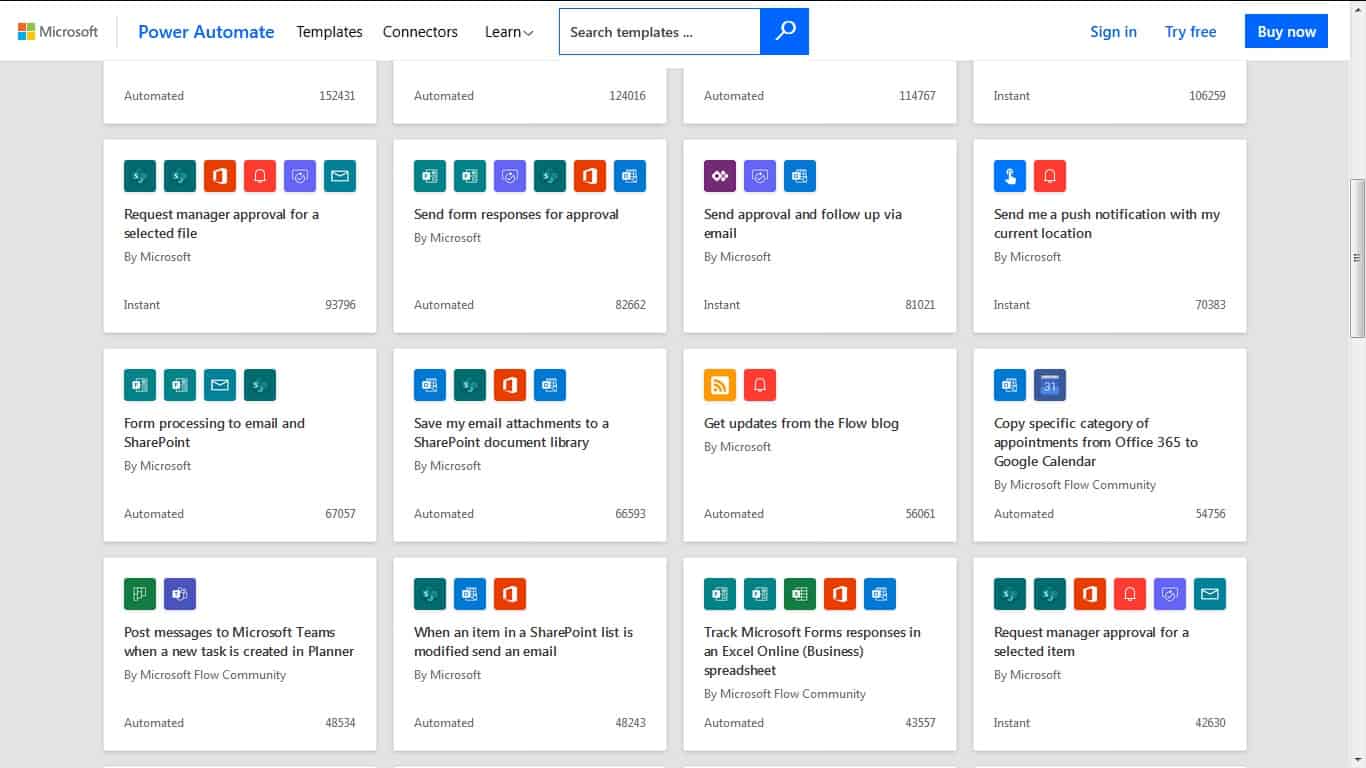Open "Copy specific category of appointments" template

(x=1096, y=442)
